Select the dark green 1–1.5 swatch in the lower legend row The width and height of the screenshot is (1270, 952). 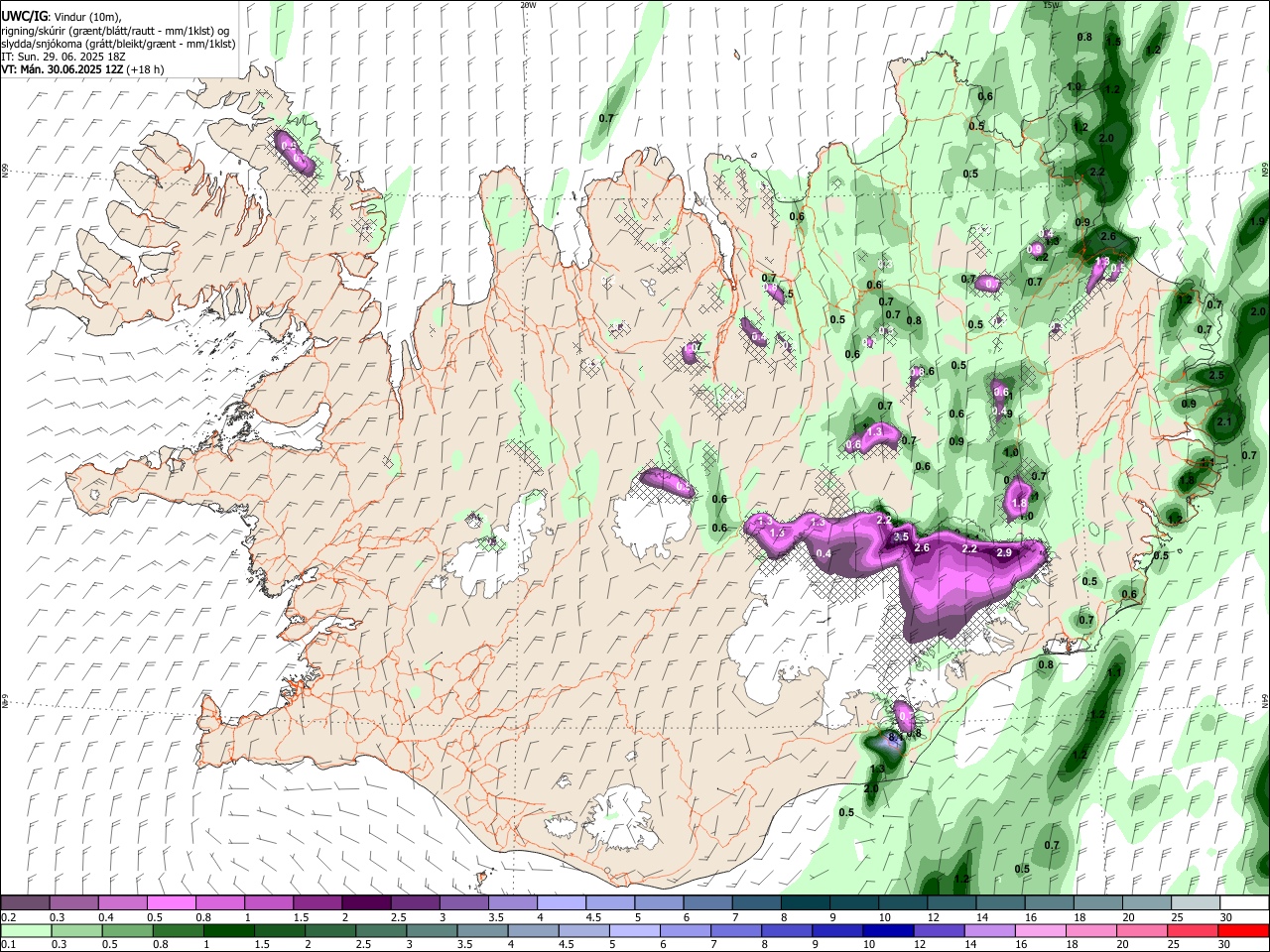[x=228, y=930]
